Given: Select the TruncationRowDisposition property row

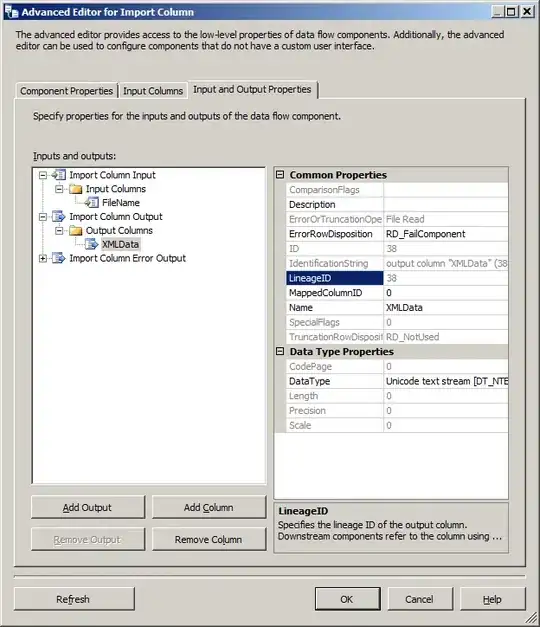Looking at the screenshot, I should pyautogui.click(x=397, y=337).
